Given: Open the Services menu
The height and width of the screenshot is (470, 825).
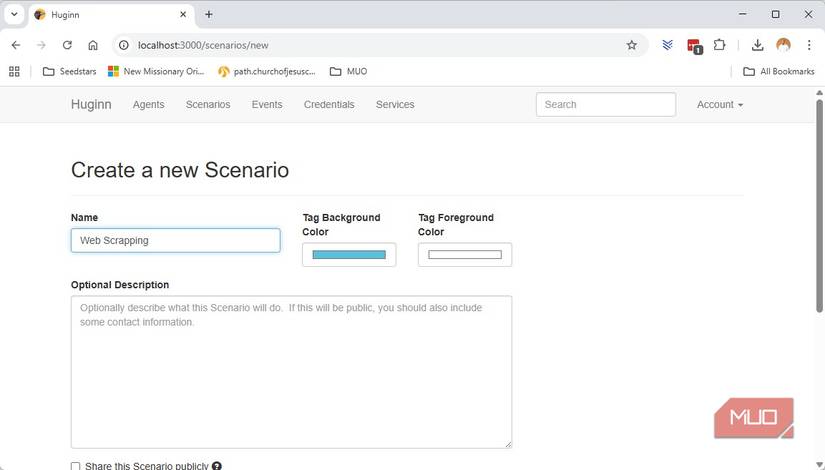Looking at the screenshot, I should click(395, 104).
